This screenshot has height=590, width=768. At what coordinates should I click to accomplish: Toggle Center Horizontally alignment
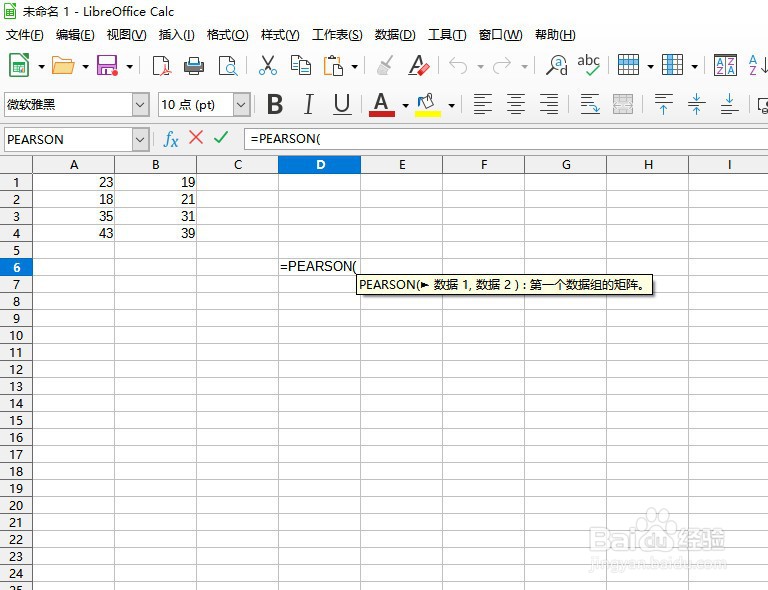[516, 104]
